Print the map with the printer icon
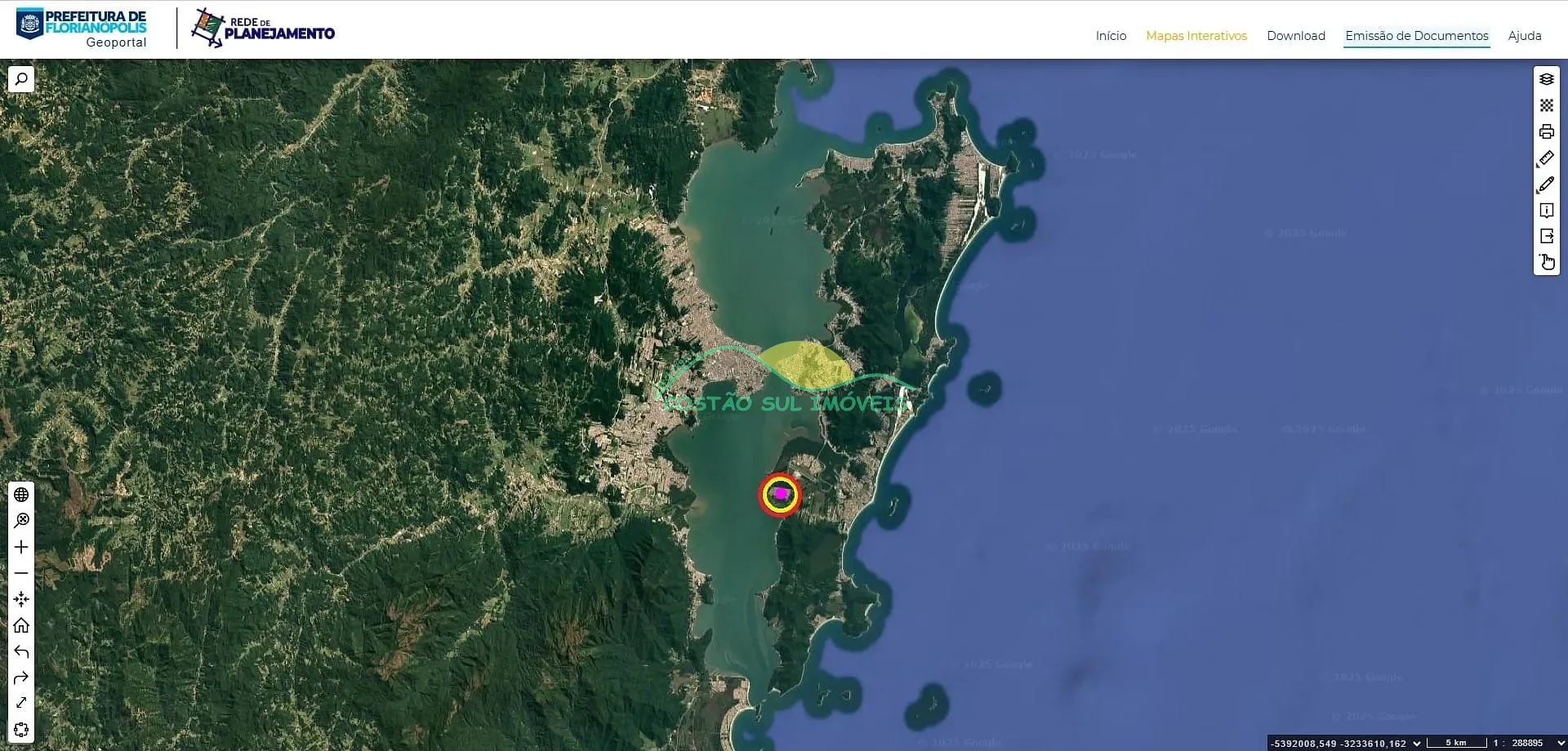Viewport: 1568px width, 751px height. [x=1546, y=131]
